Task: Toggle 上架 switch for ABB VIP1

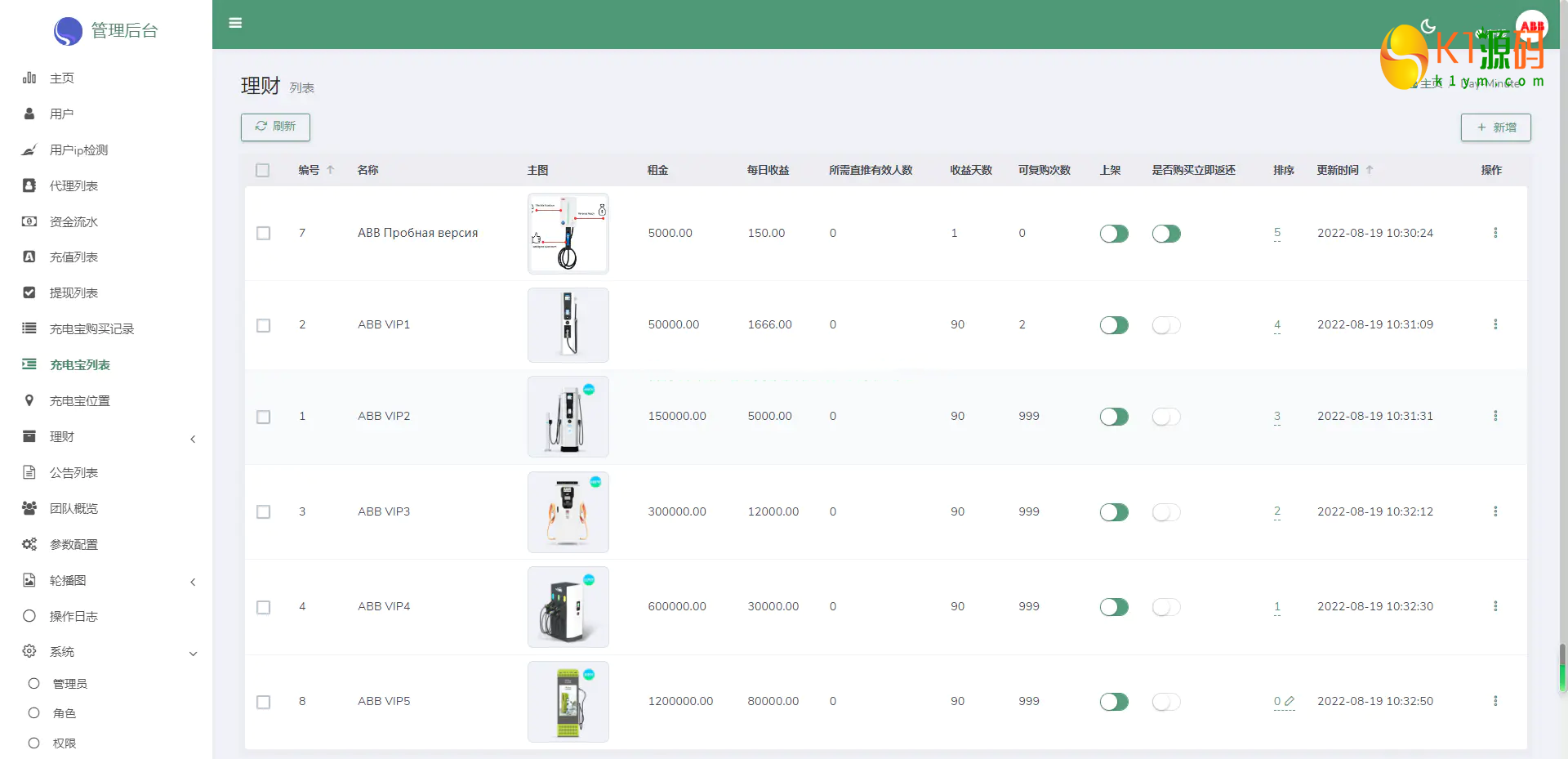Action: tap(1114, 325)
